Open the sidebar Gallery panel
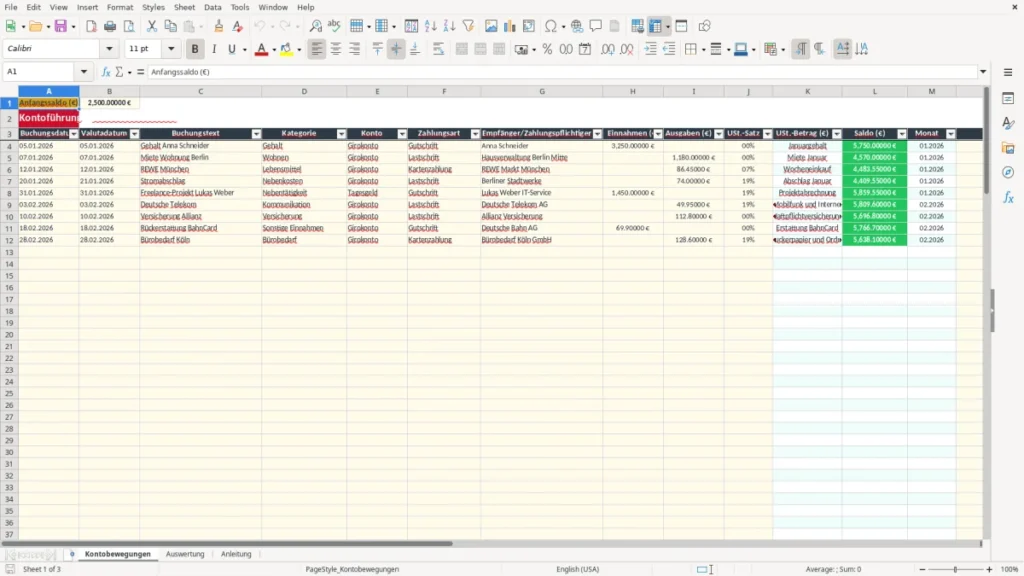1024x576 pixels. 1008,148
